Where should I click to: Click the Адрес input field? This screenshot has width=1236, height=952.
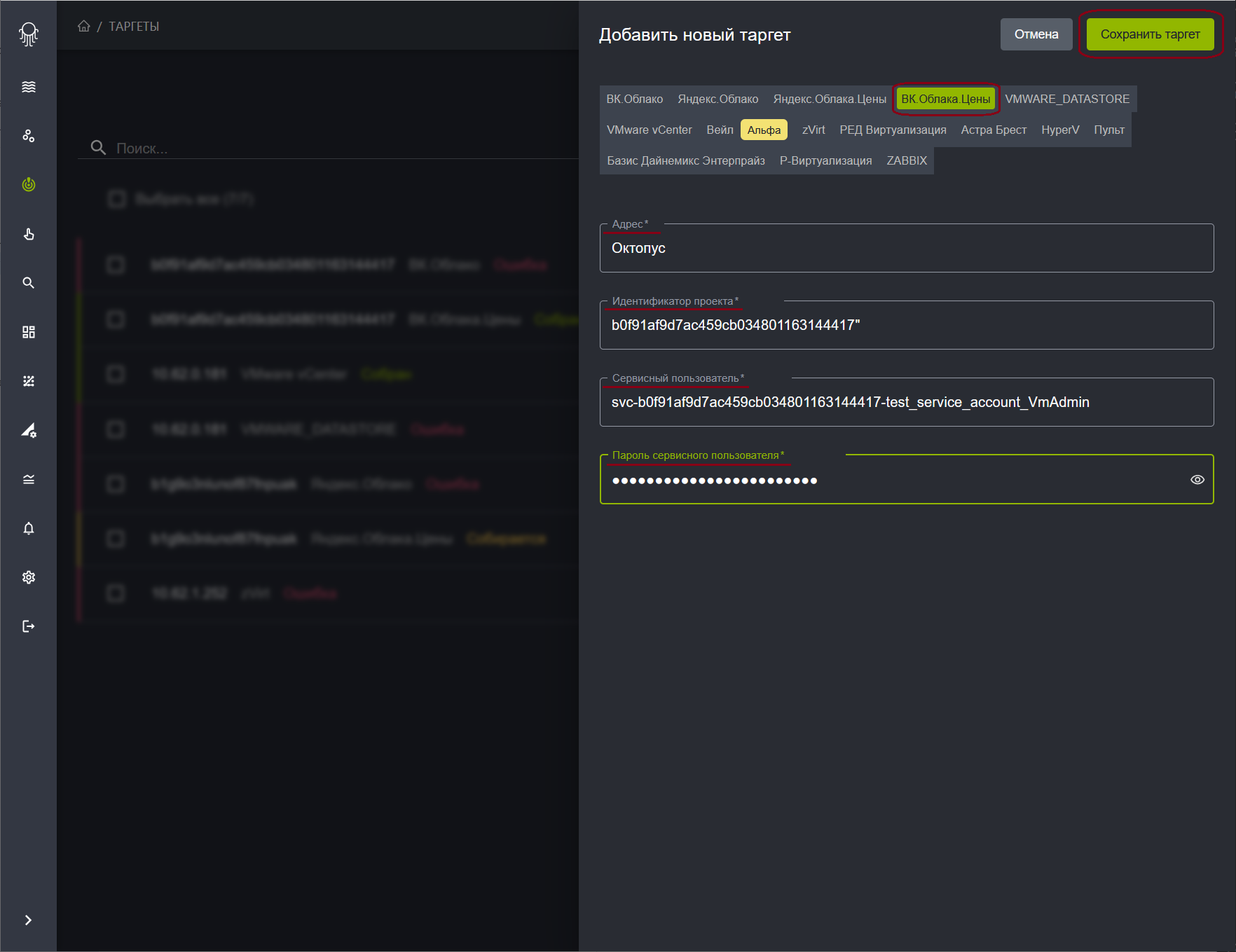(907, 248)
